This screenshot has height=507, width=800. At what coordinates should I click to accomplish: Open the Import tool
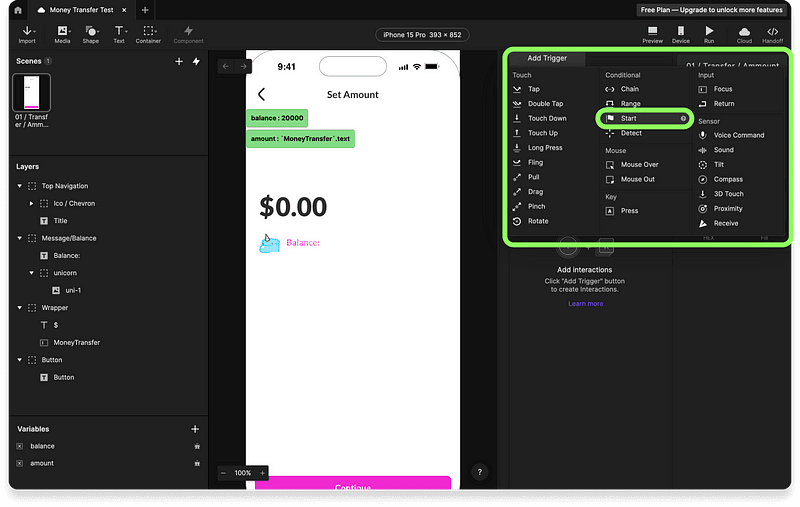27,35
